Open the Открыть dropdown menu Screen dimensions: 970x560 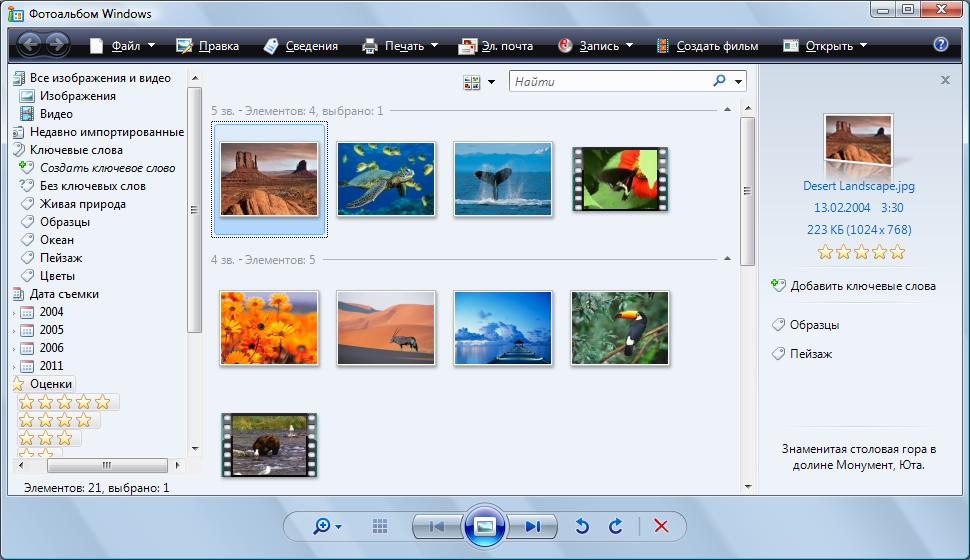[x=825, y=46]
